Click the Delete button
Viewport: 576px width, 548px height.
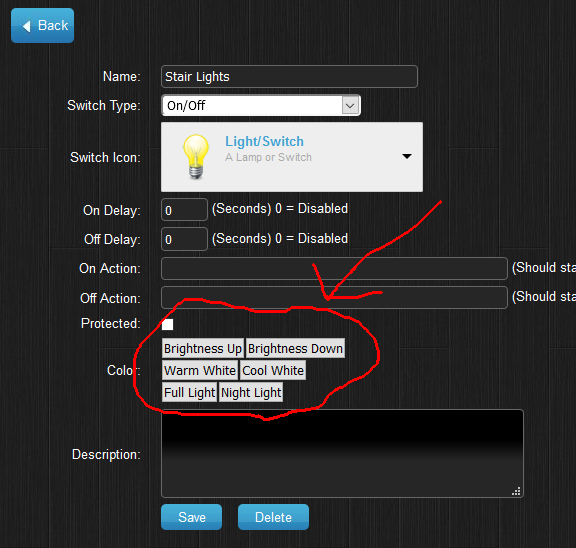(273, 517)
